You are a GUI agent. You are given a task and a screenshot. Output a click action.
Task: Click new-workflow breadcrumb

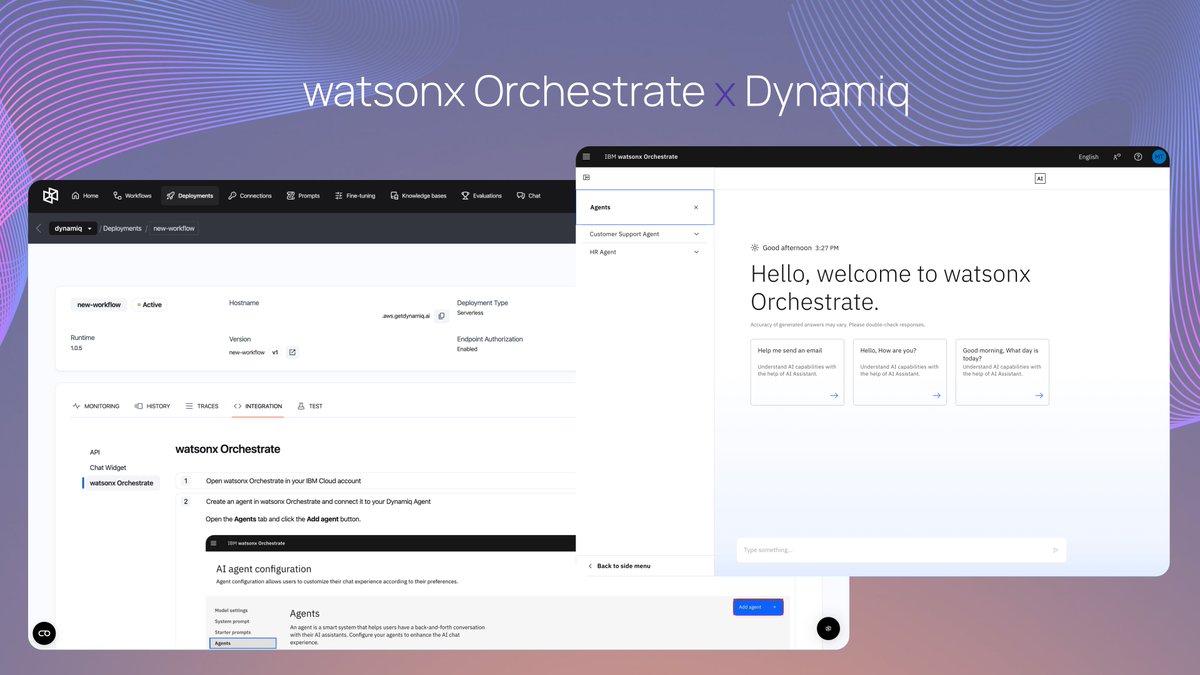(174, 228)
